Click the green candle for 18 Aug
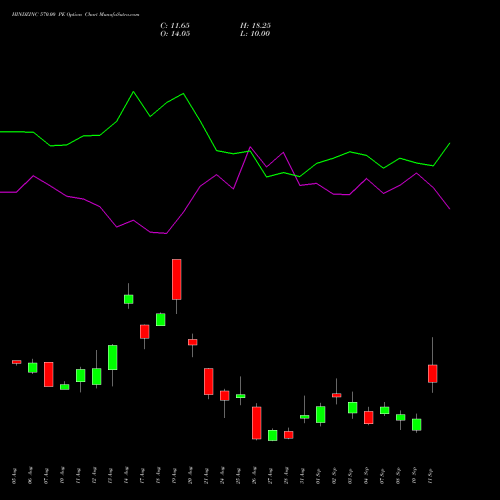The height and width of the screenshot is (500, 500). (161, 320)
